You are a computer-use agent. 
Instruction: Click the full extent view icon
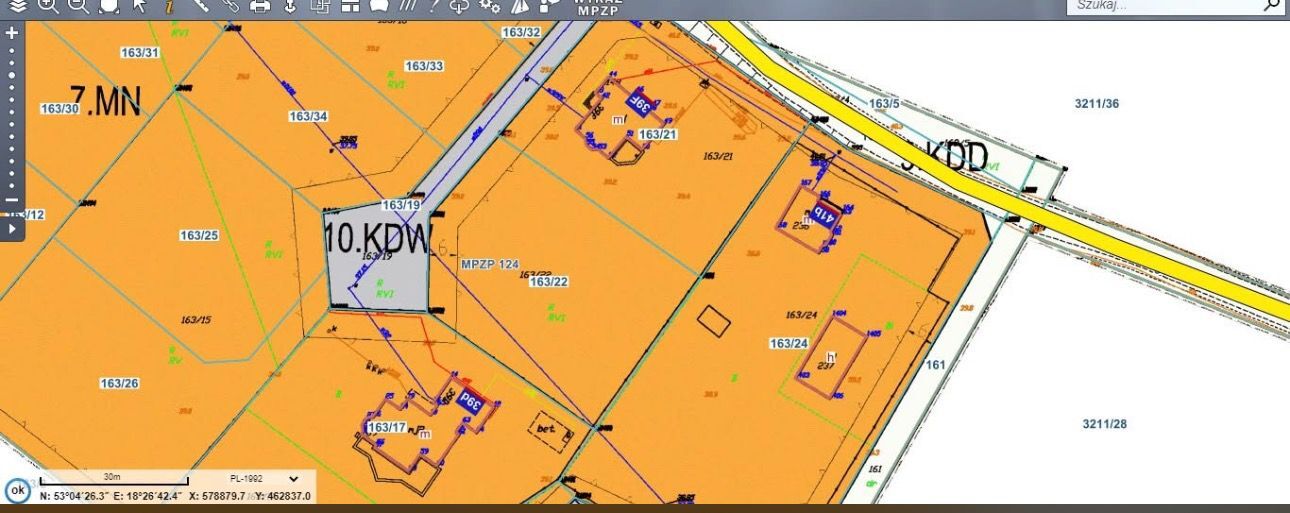click(108, 5)
